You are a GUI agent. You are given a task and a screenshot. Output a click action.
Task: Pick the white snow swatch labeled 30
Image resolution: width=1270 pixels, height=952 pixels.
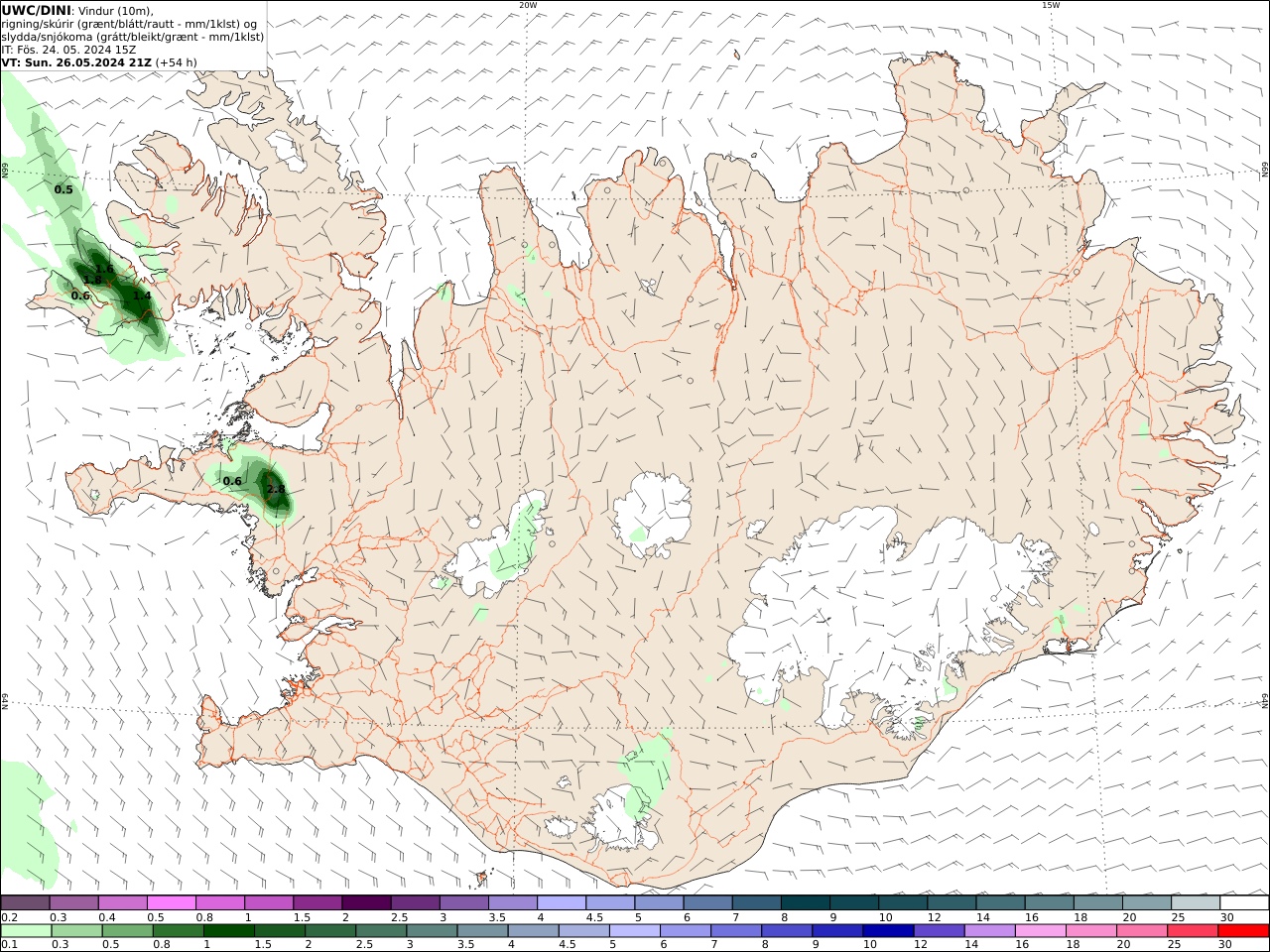click(x=1244, y=902)
